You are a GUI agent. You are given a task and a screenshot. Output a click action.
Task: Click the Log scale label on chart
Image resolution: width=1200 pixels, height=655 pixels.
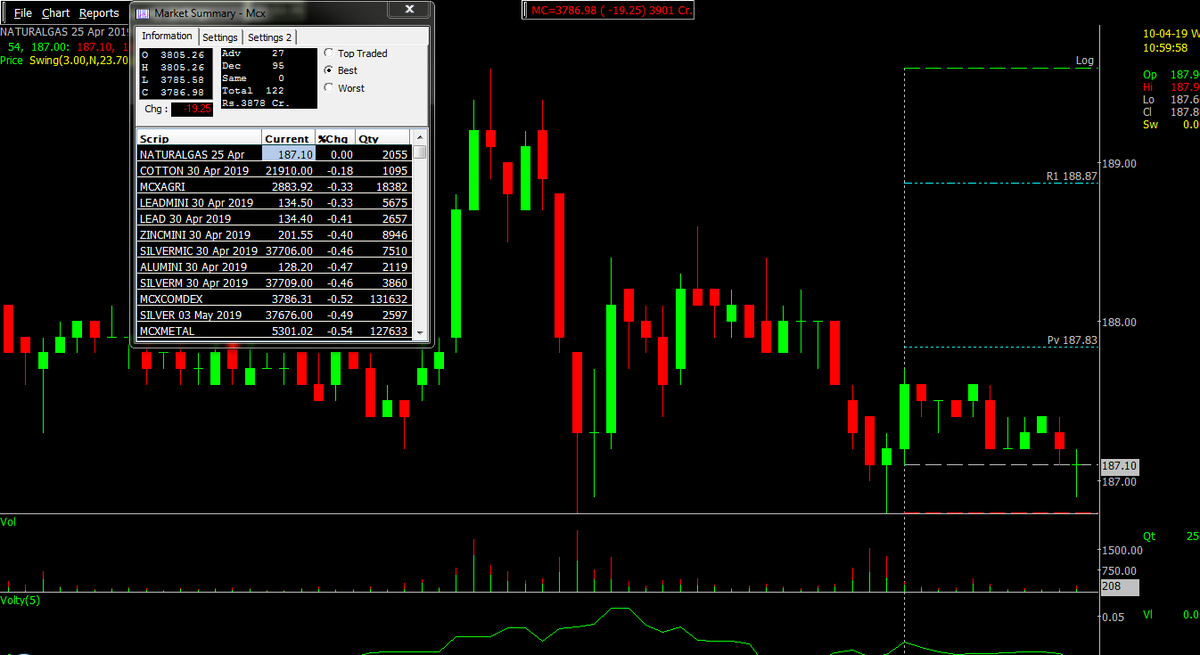[1084, 60]
